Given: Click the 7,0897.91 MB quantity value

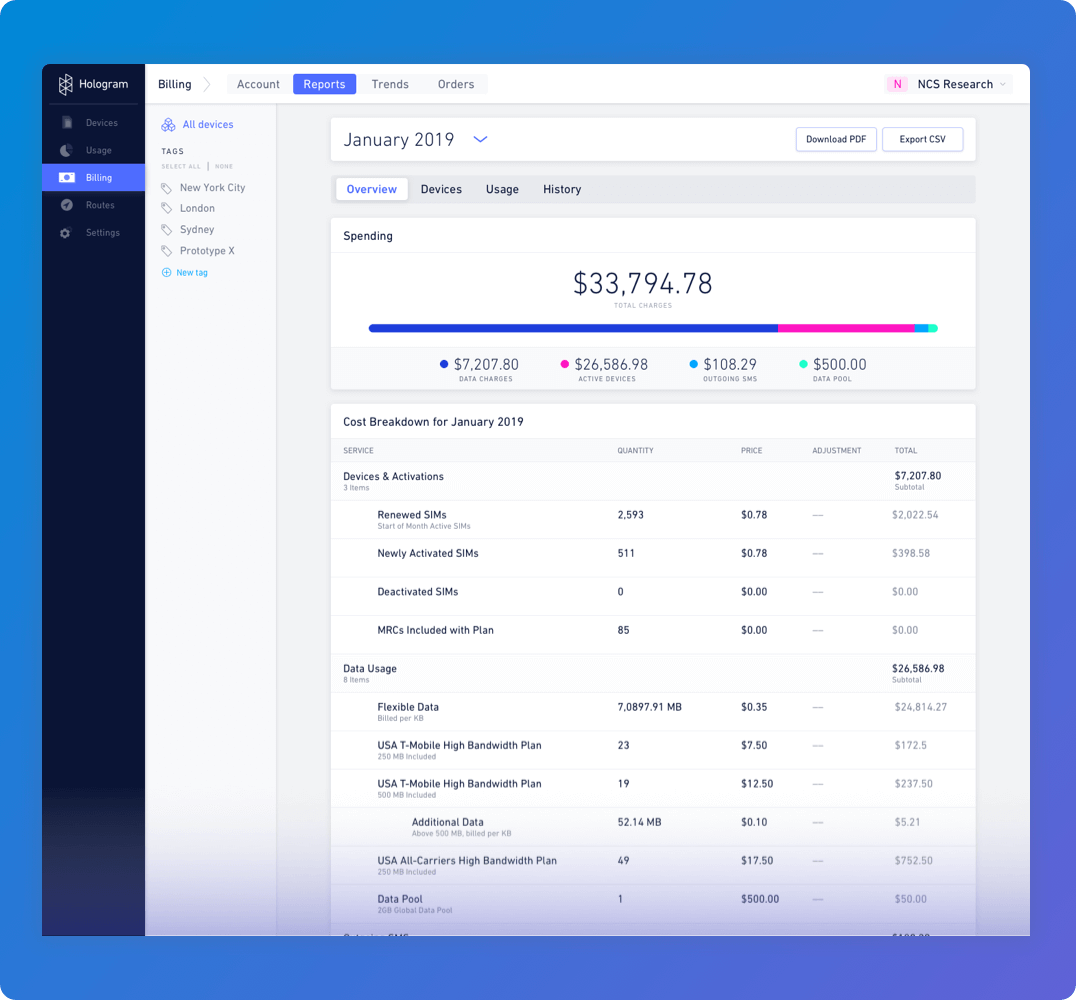Looking at the screenshot, I should coord(649,707).
